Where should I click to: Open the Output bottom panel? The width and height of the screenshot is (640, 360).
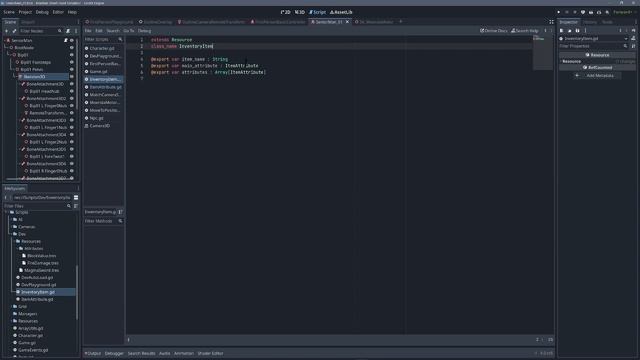93,353
